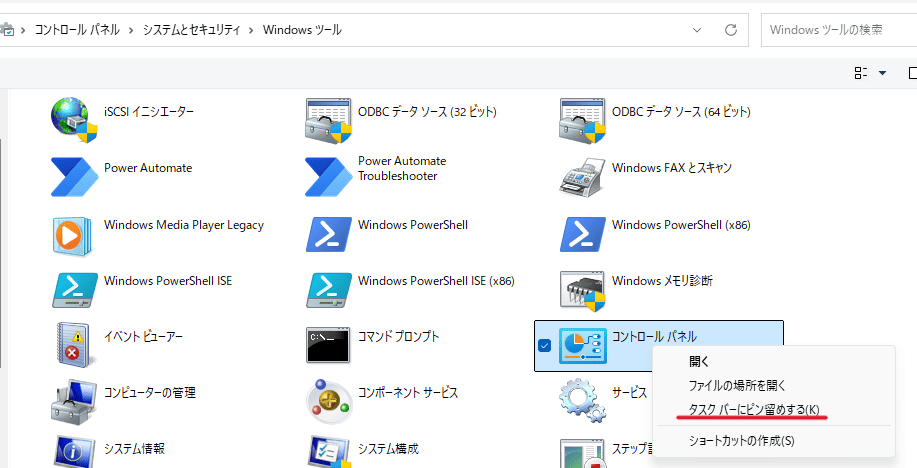The height and width of the screenshot is (468, 917).
Task: Click the コマンド プロンプト icon
Action: 328,345
